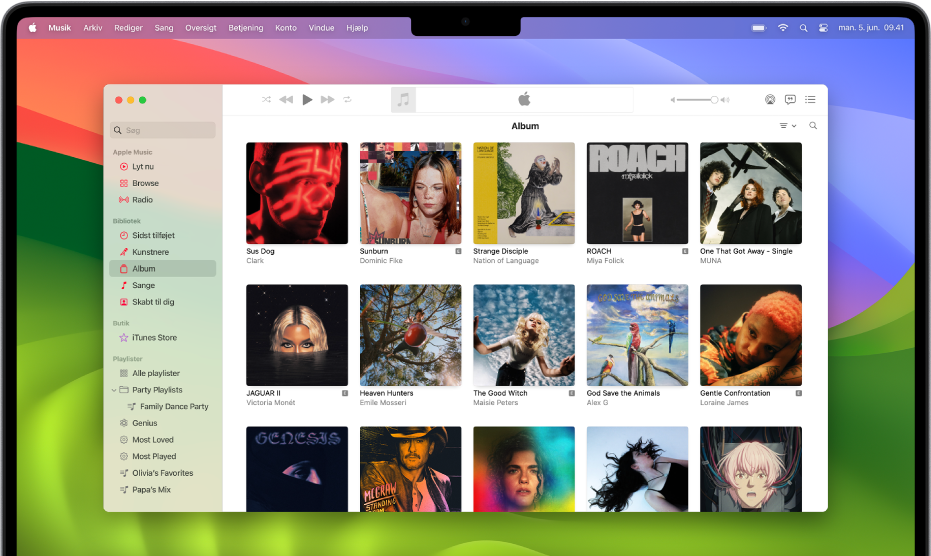Open the JAGUAR II album
Viewport: 931px width, 556px height.
[x=297, y=335]
